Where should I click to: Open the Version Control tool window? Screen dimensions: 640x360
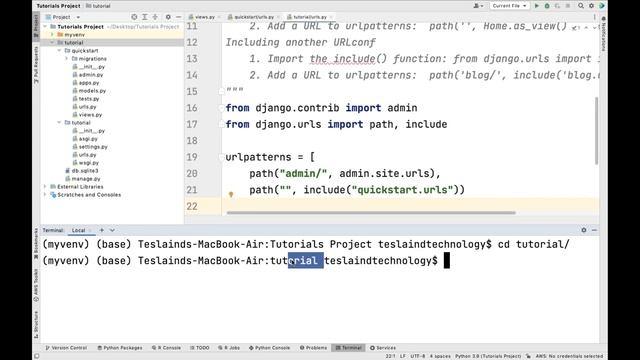(66, 348)
